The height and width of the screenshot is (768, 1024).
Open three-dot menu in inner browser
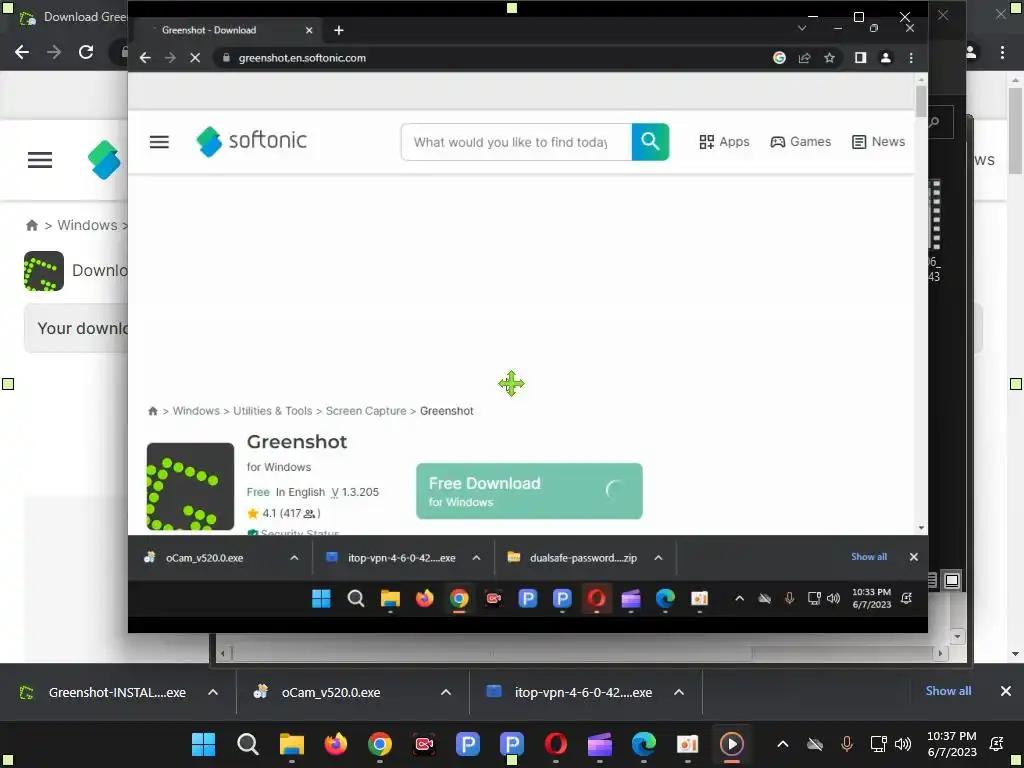[911, 57]
